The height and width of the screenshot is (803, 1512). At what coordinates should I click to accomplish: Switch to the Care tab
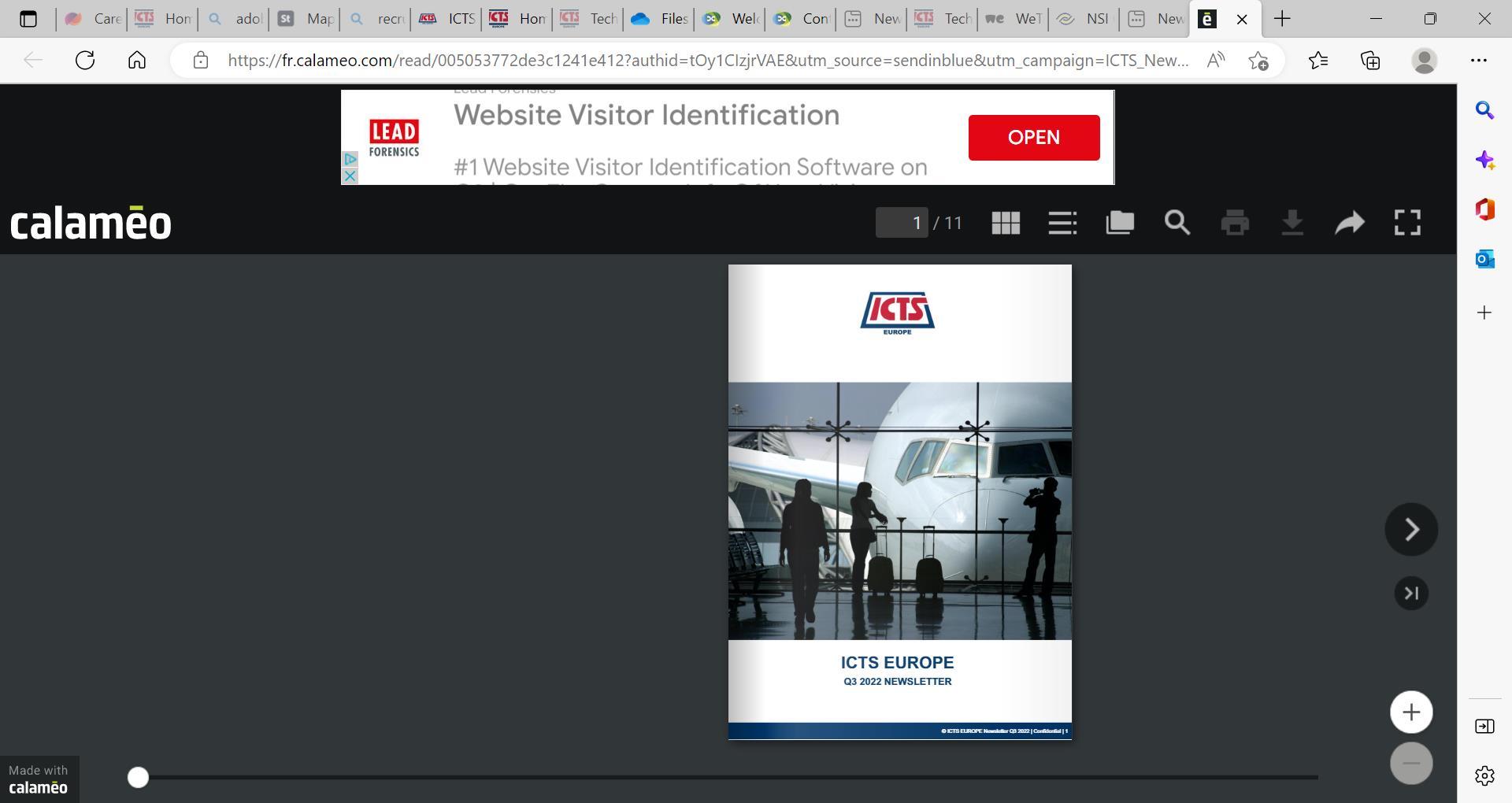tap(91, 19)
